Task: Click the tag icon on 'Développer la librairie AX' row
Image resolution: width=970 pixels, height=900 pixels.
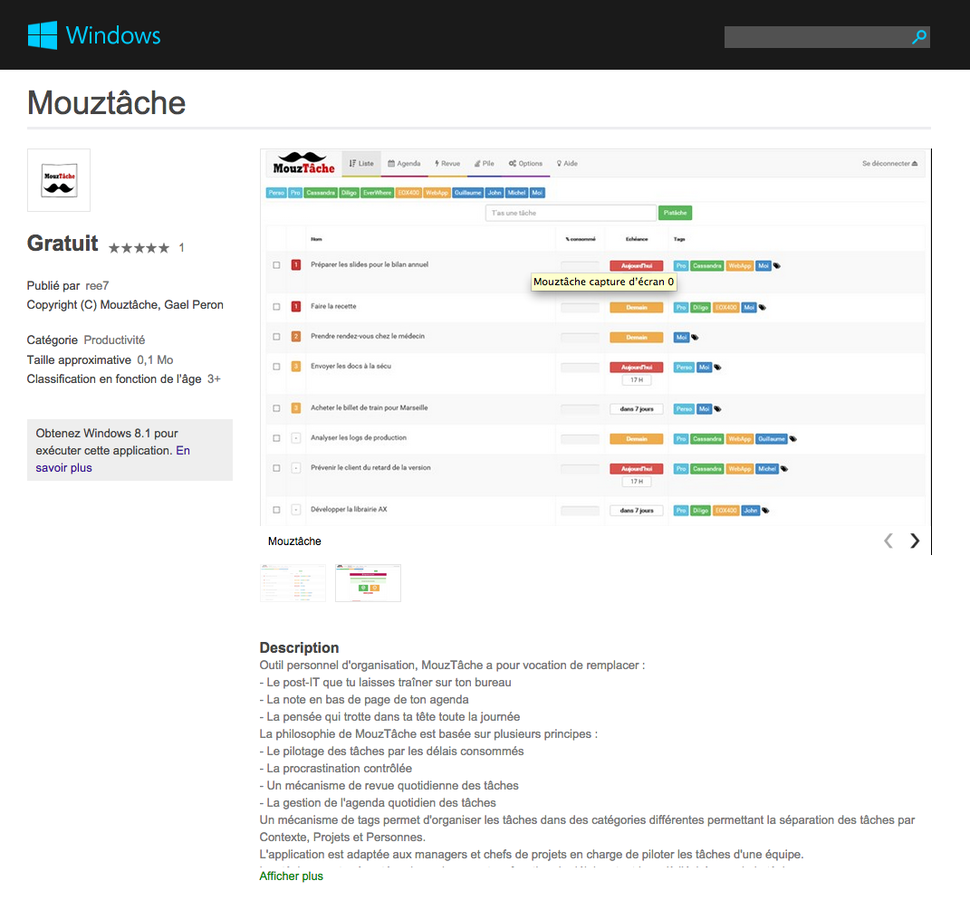Action: click(x=765, y=510)
